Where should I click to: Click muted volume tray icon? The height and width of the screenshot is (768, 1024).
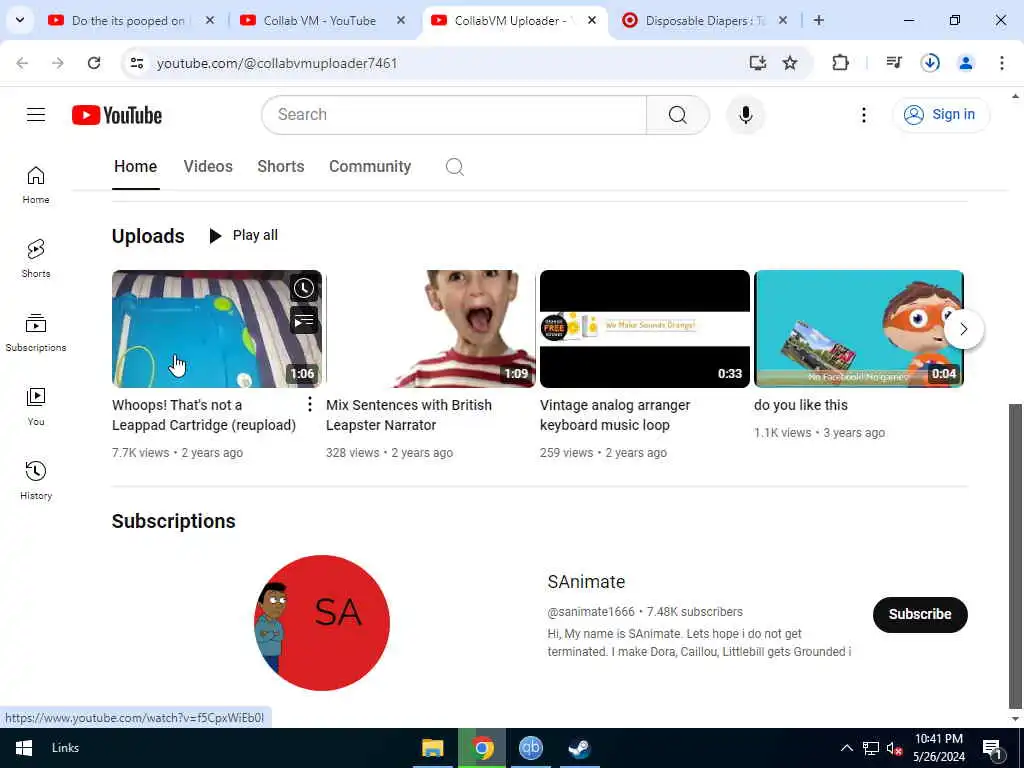tap(894, 748)
